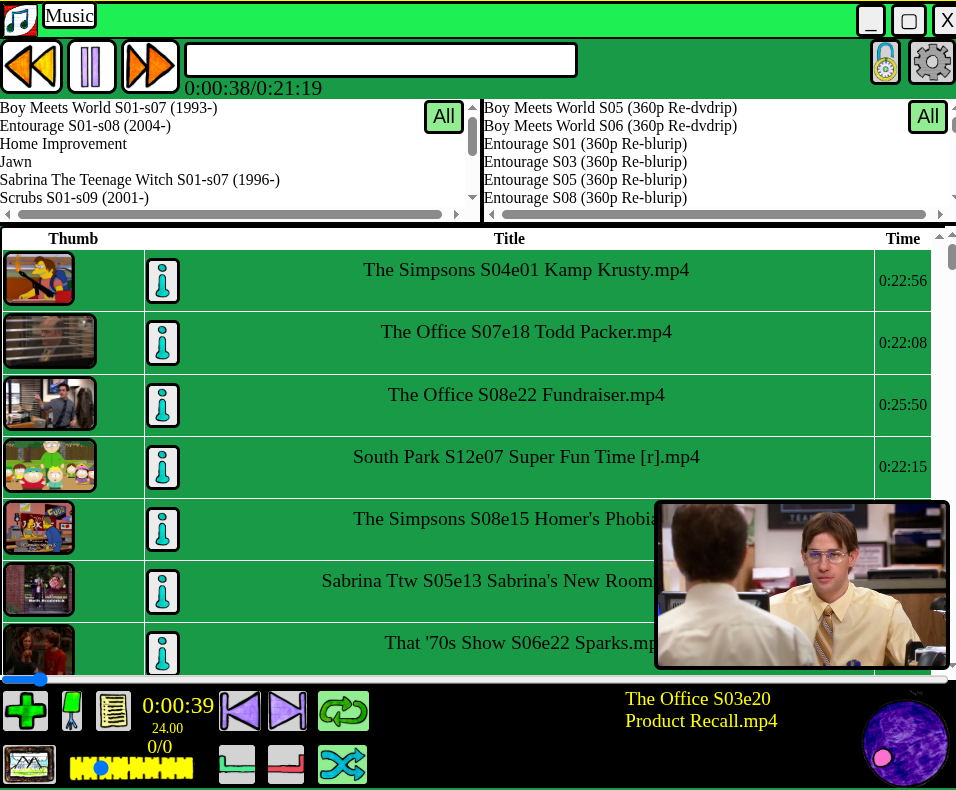Image resolution: width=956 pixels, height=790 pixels.
Task: Show info for South Park S12e07
Action: tap(163, 467)
